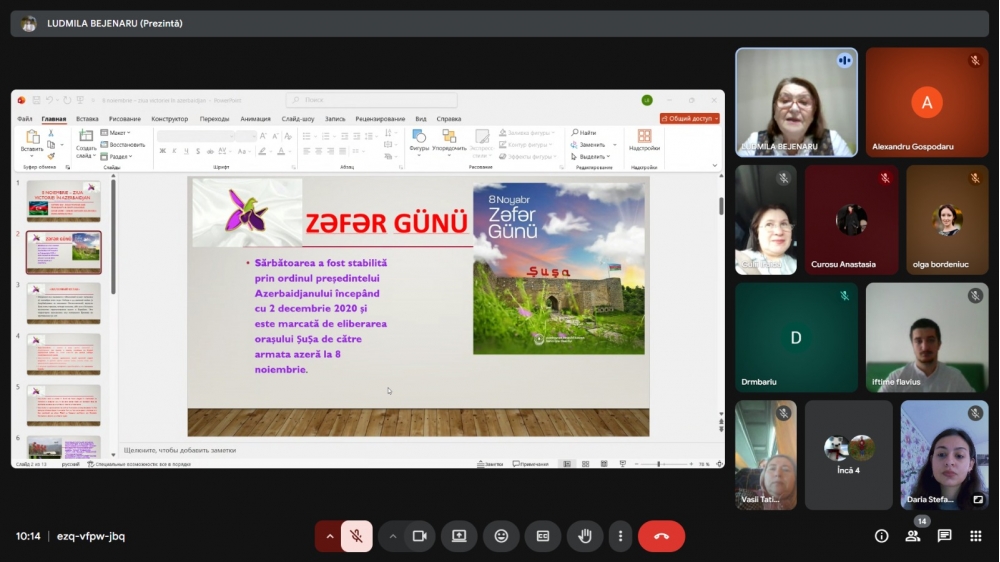Screen dimensions: 1000x562
Task: Switch to the Слайд-шоу ribbon tab
Action: click(x=298, y=119)
